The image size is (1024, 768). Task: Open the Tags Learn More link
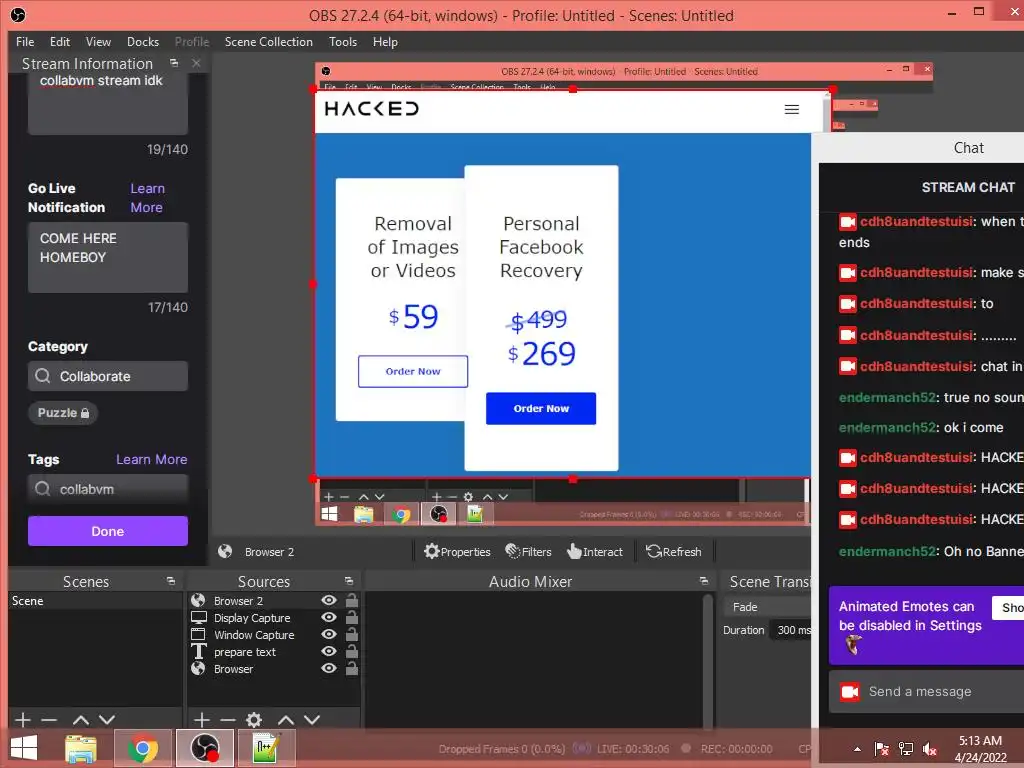point(152,460)
